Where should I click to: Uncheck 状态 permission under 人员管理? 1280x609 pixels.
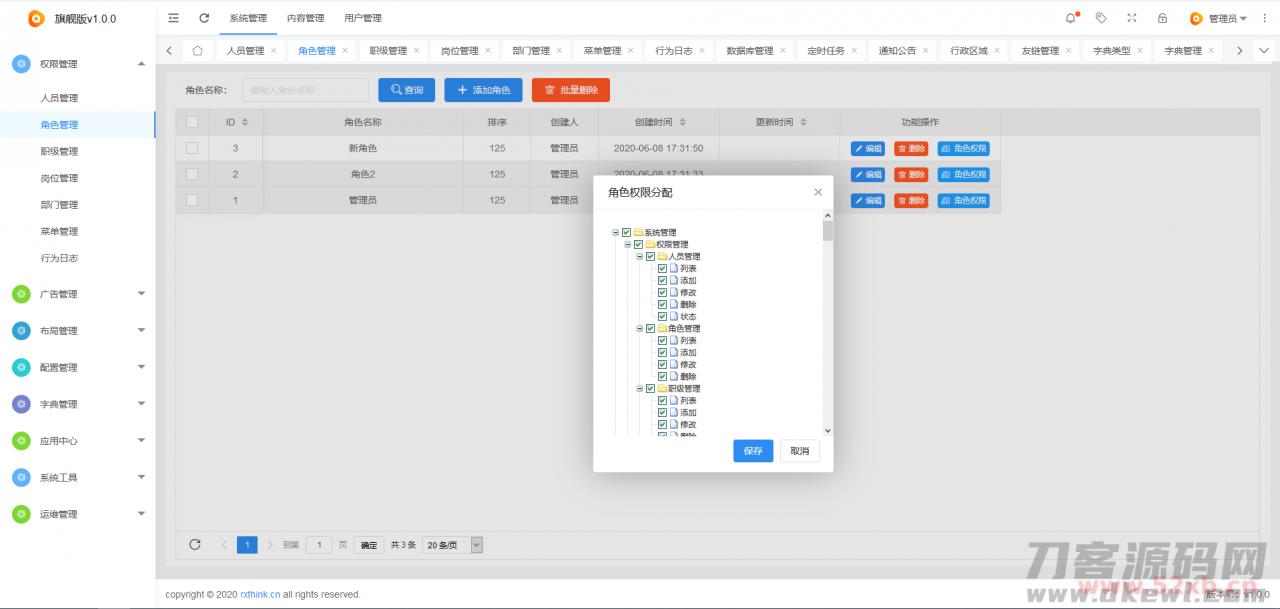point(662,317)
